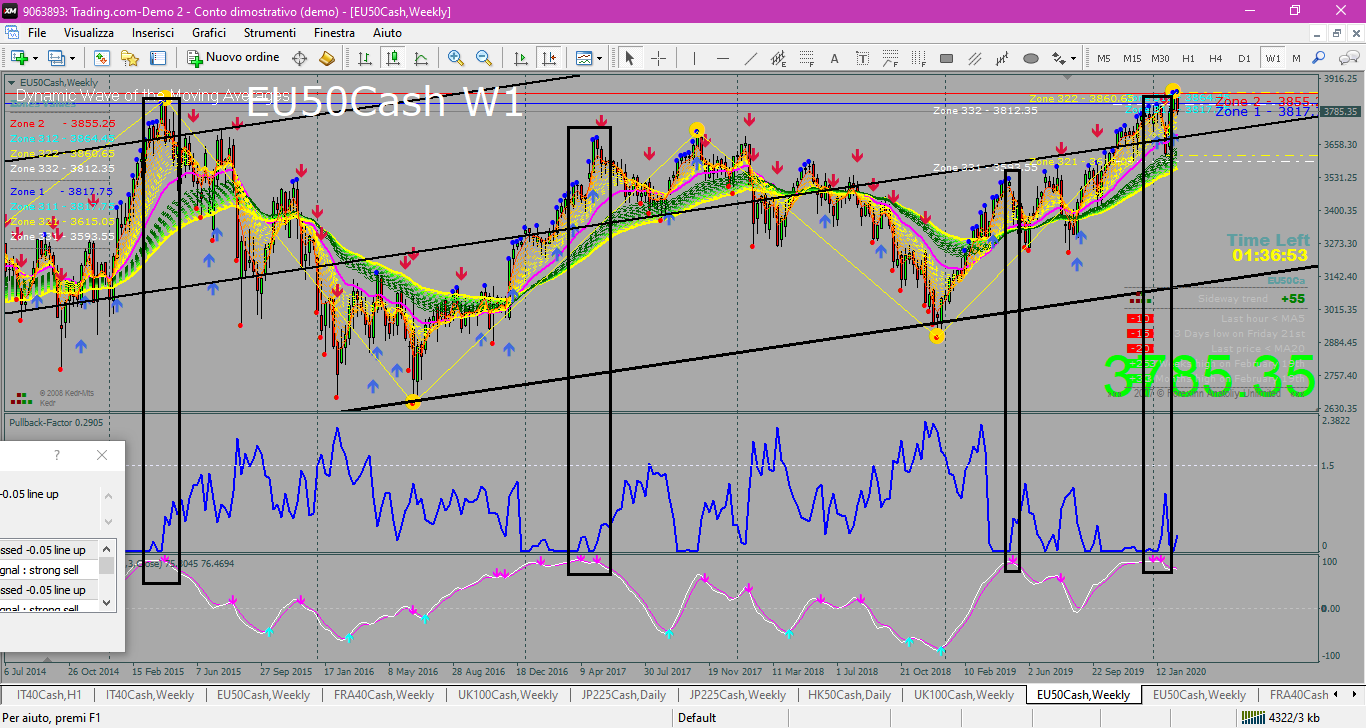The image size is (1366, 728).
Task: Open a new chart window
Action: tap(19, 58)
